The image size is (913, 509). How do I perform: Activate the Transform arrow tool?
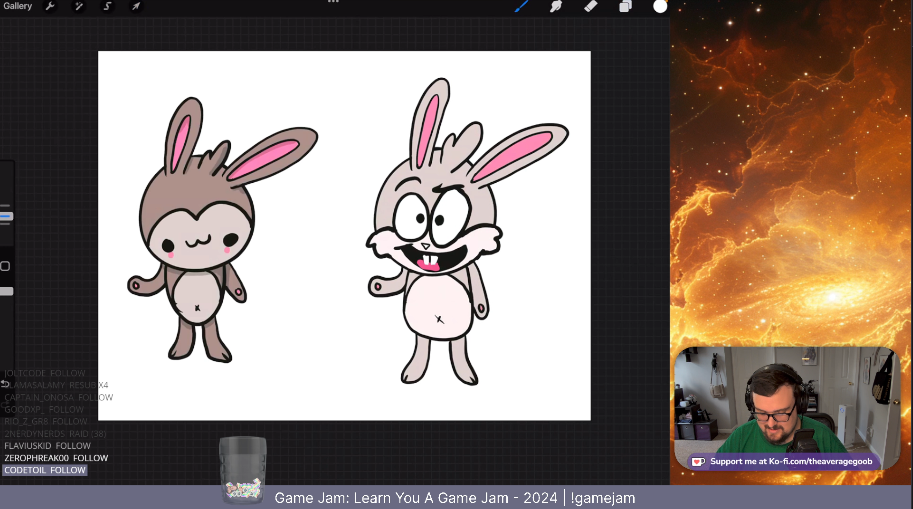pos(136,6)
